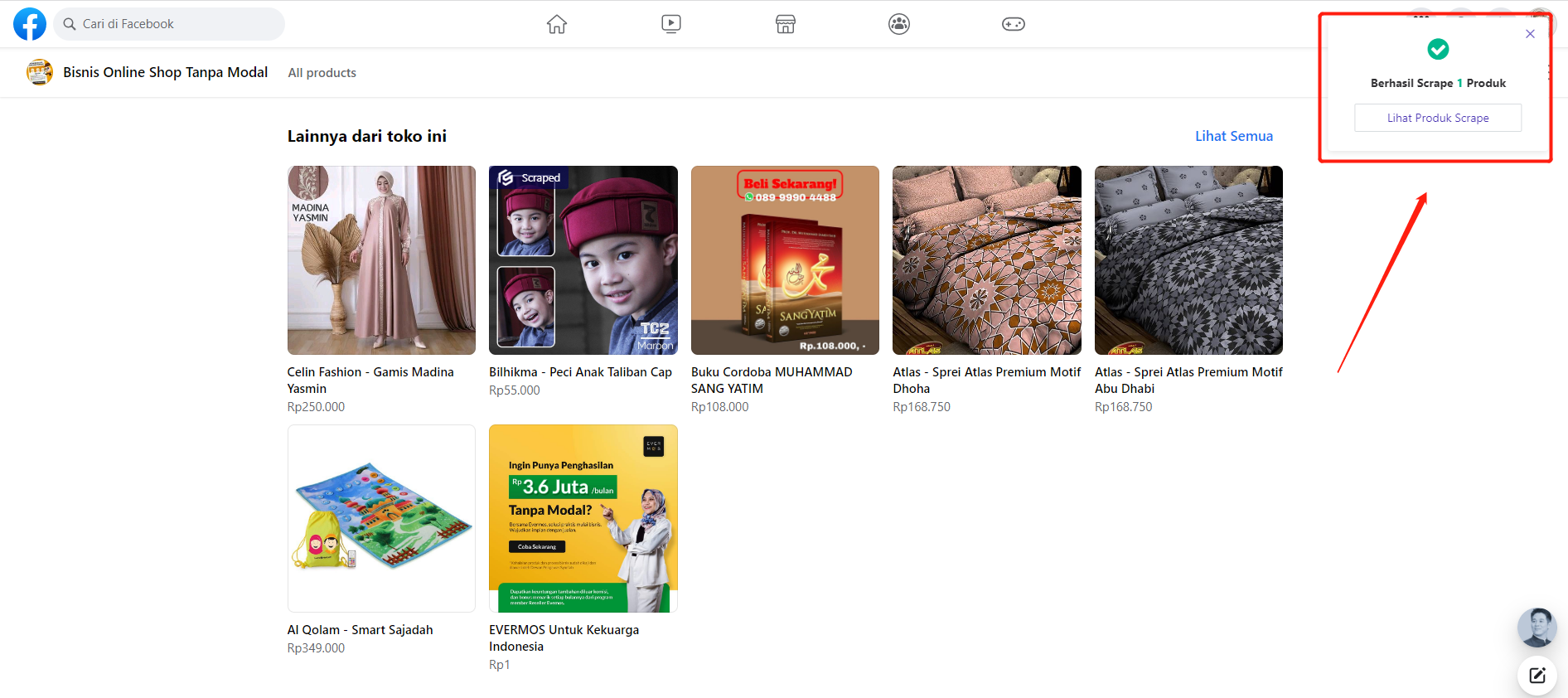The width and height of the screenshot is (1568, 698).
Task: Open Atlas Sprei Motif Abu Dhabi image
Action: [x=1188, y=260]
